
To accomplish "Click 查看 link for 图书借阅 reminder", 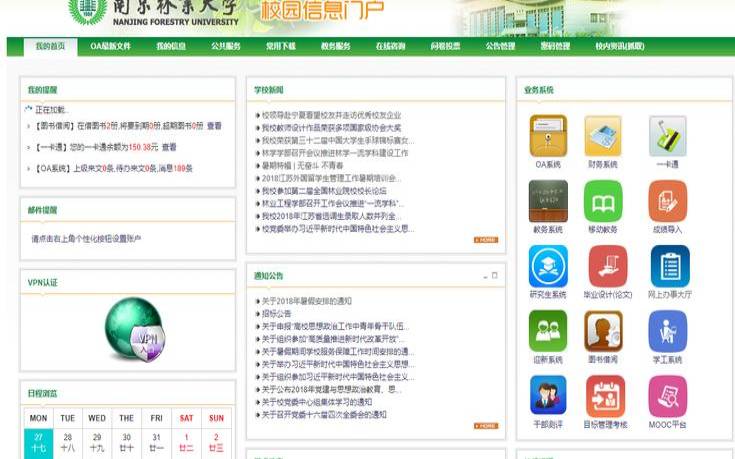I will click(x=214, y=126).
